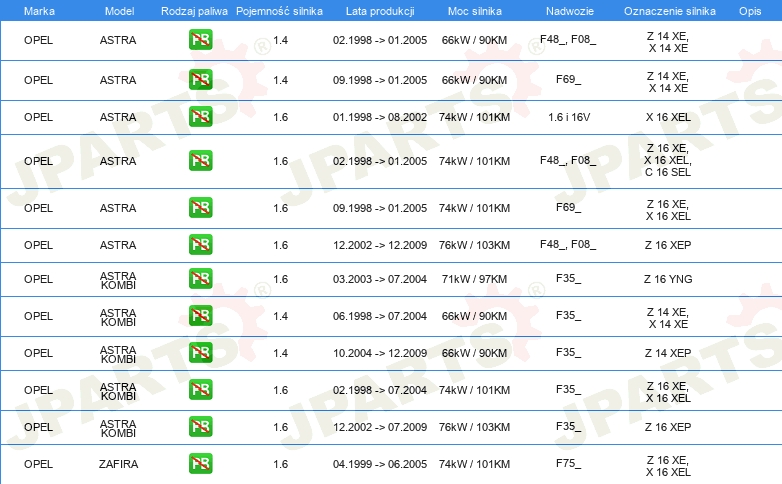Image resolution: width=782 pixels, height=484 pixels.
Task: Click petrol fuel icon in 12.2002 -> 12.2009 row
Action: 200,244
